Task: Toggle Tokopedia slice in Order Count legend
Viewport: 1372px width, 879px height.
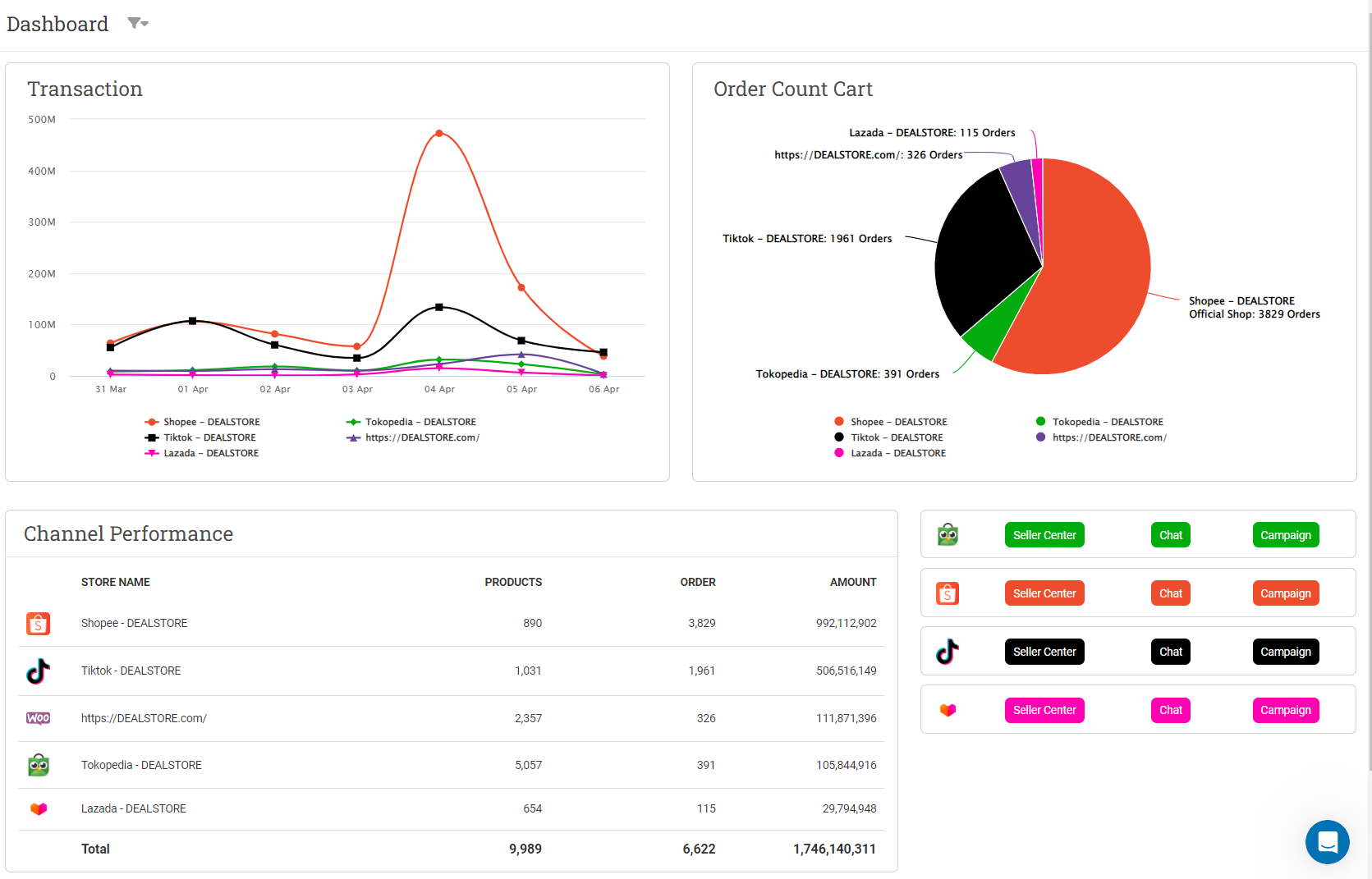Action: click(x=1099, y=422)
